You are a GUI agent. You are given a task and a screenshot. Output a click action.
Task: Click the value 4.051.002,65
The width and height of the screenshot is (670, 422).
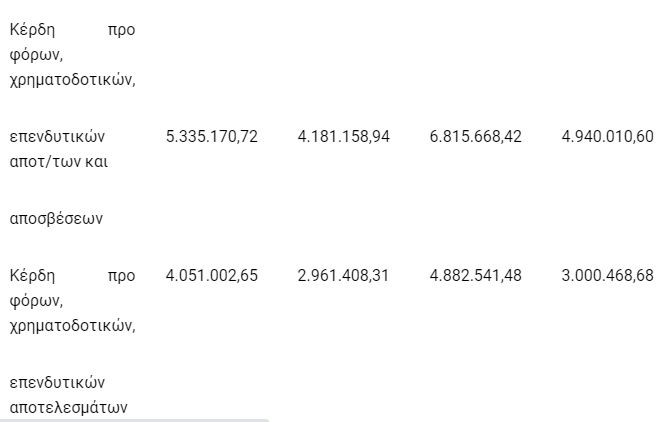(212, 275)
